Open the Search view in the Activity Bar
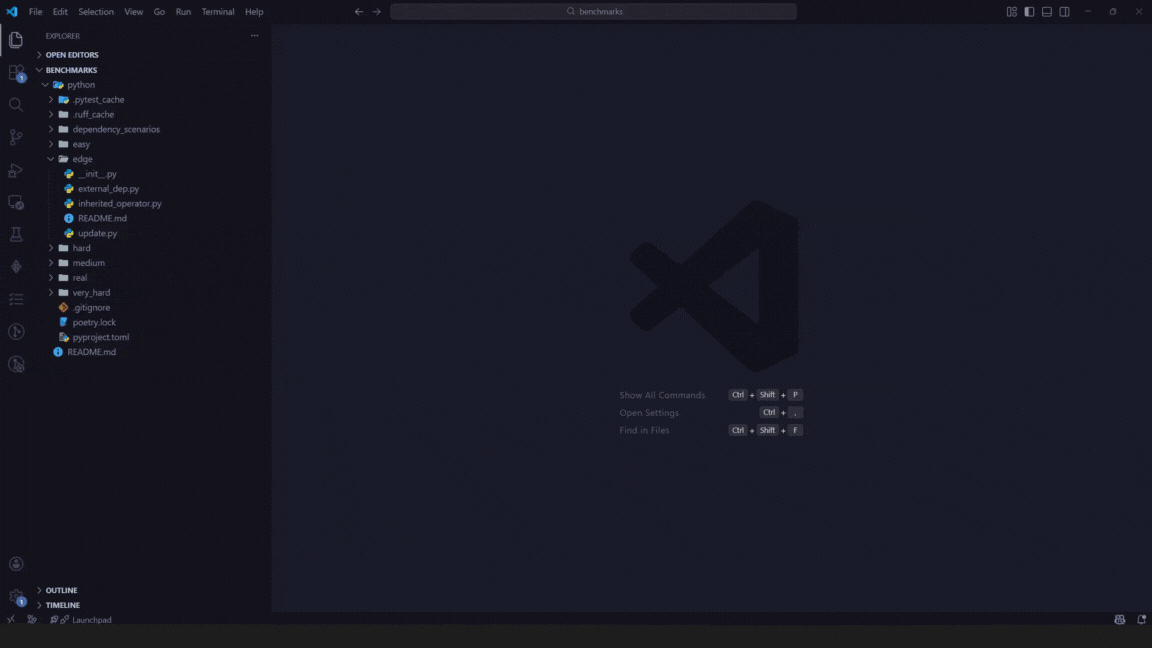 coord(16,104)
